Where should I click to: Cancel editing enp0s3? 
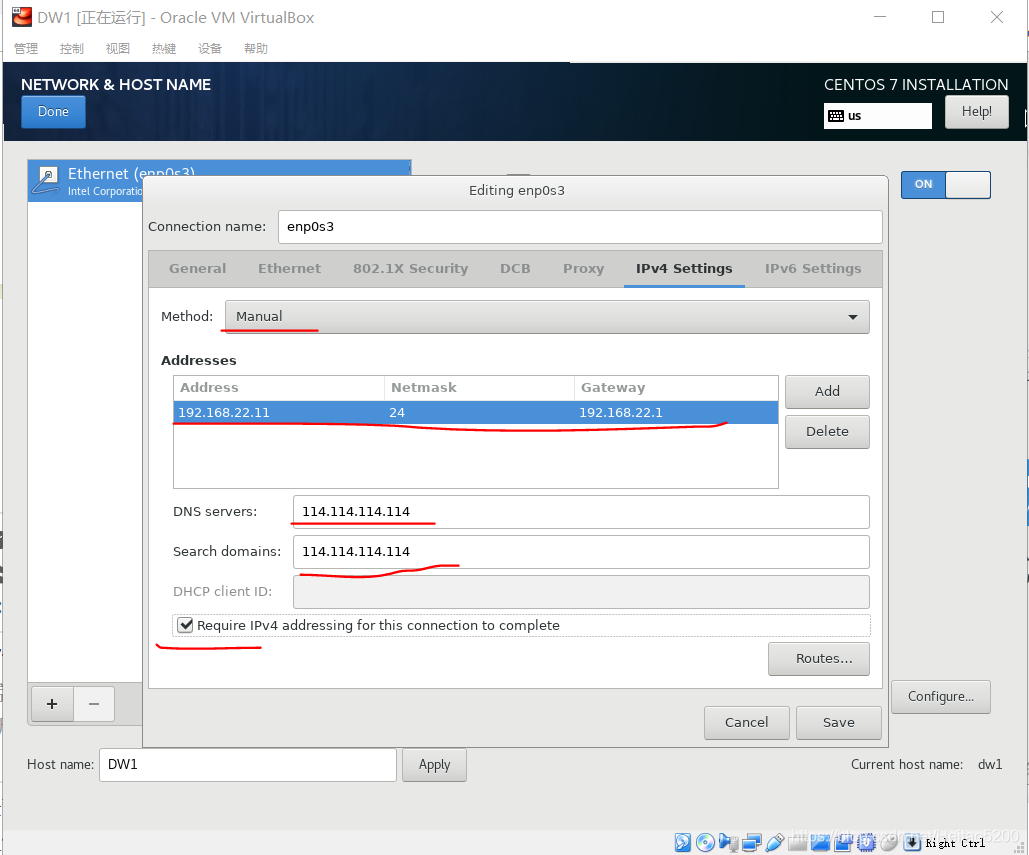point(746,722)
